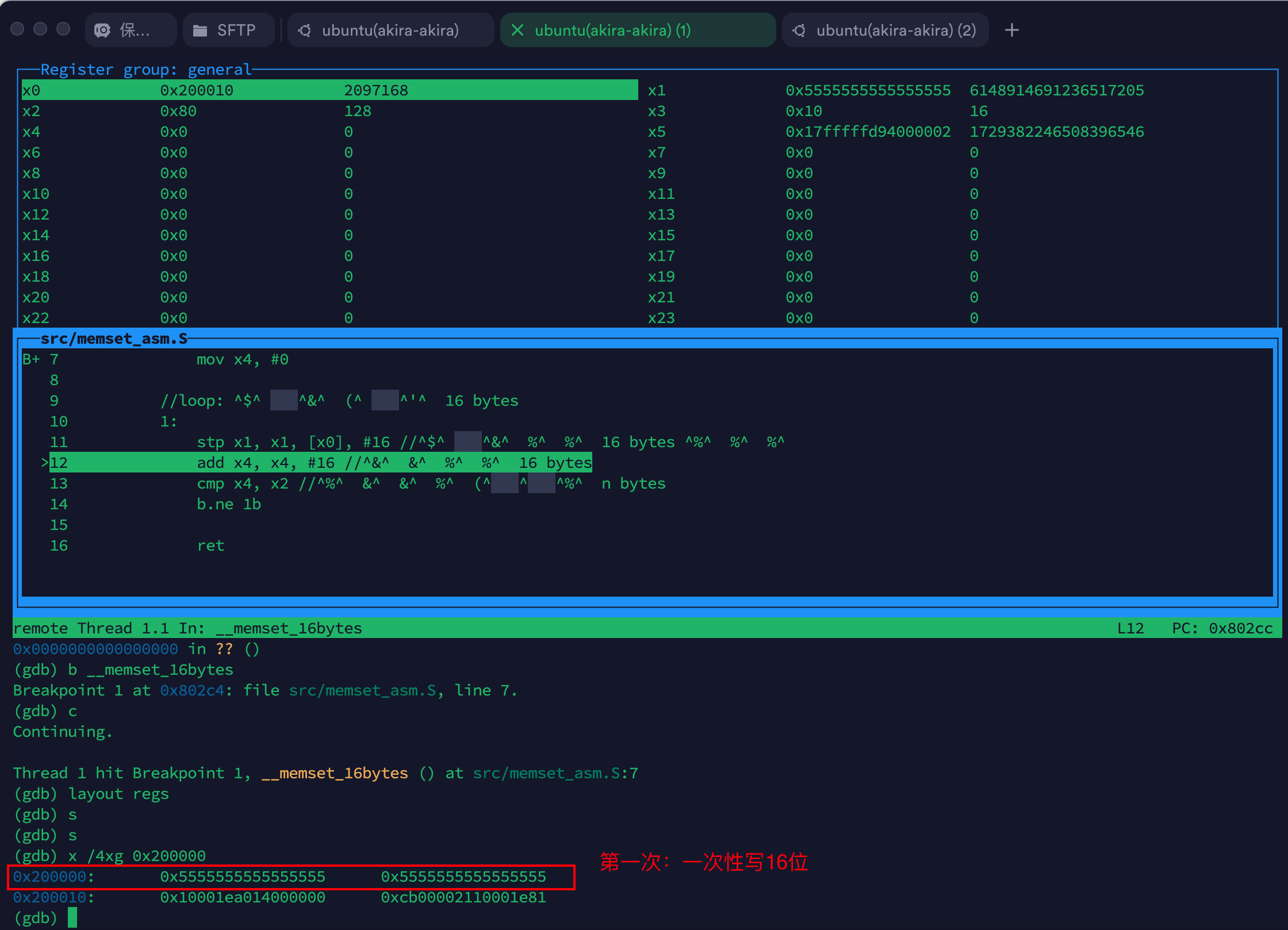
Task: Click Ubuntu logo on ubuntu(akira-akira) (2) tab
Action: point(799,30)
